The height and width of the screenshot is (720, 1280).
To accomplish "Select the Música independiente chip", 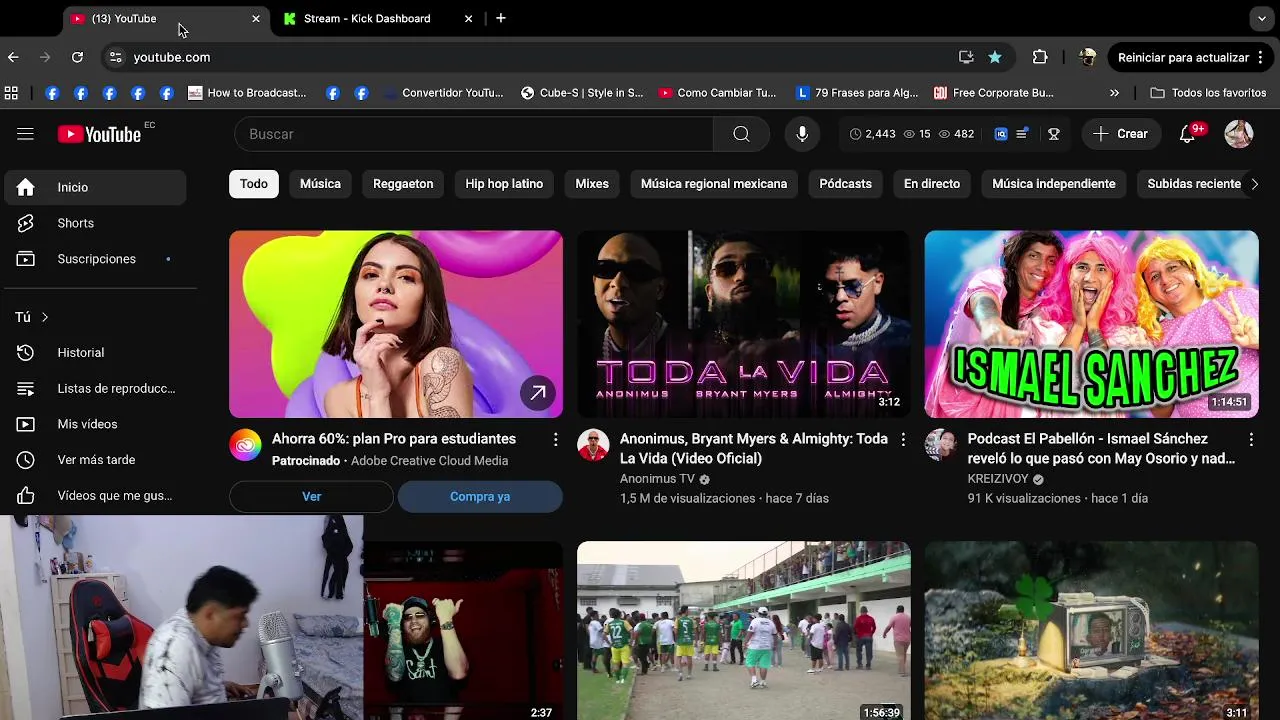I will [x=1054, y=184].
